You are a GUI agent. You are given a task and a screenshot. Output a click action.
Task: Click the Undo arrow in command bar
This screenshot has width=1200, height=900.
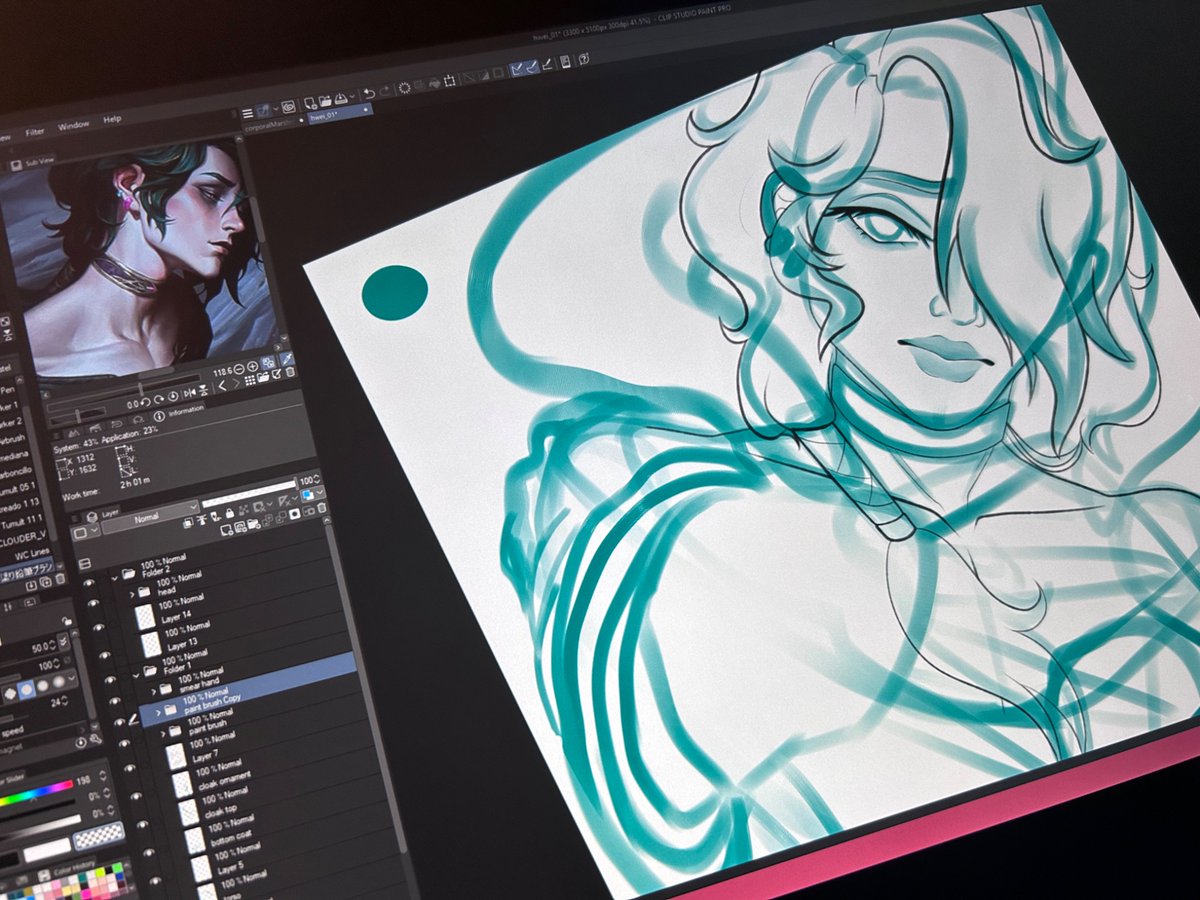(x=369, y=94)
